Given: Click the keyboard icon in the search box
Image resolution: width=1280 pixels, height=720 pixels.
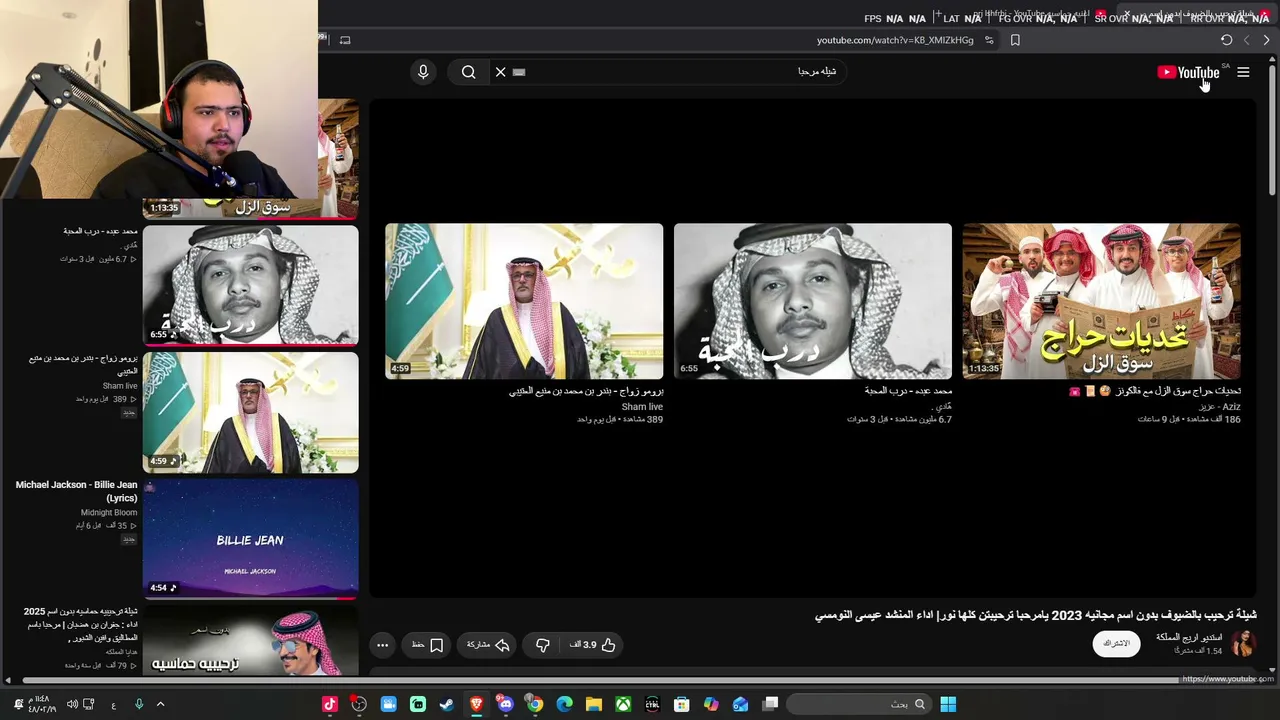Looking at the screenshot, I should click(x=519, y=72).
